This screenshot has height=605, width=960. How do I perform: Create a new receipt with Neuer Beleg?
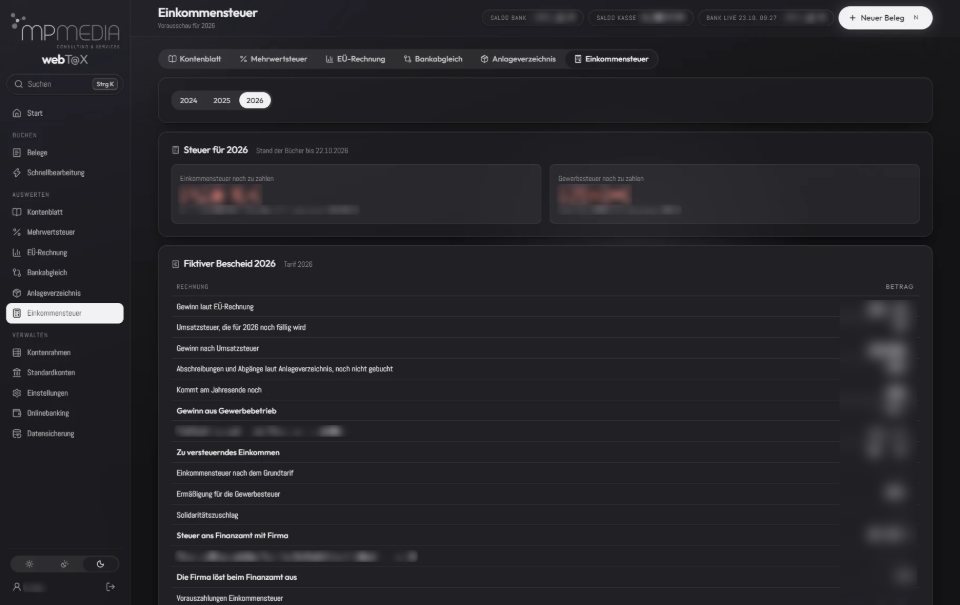point(885,18)
